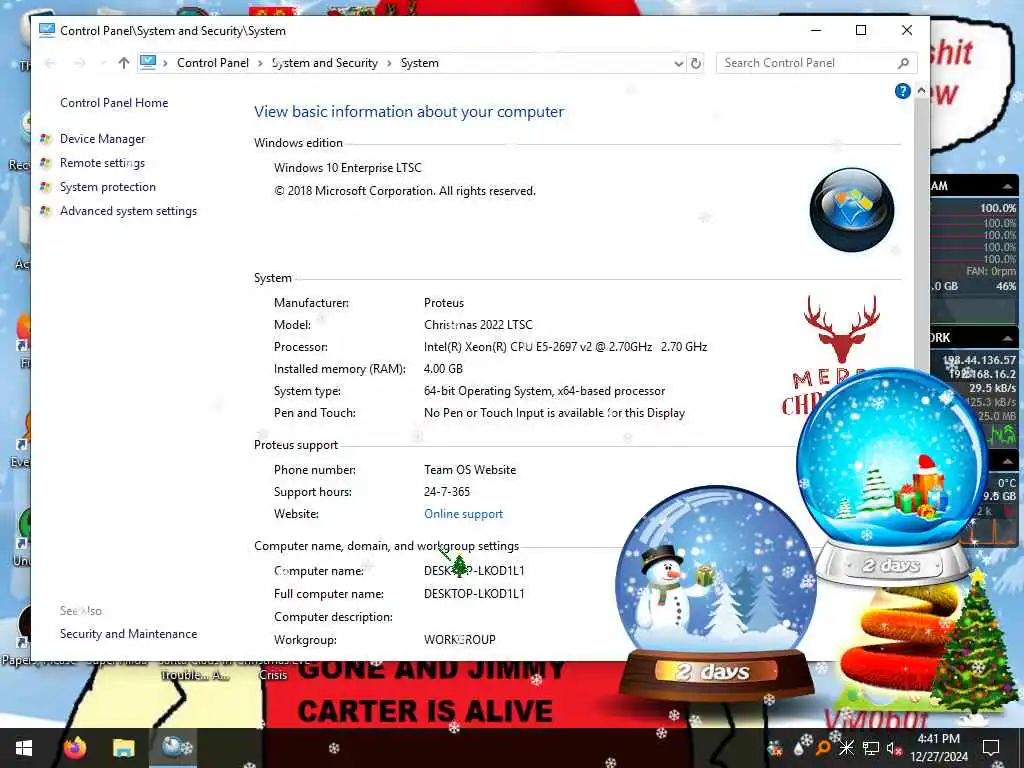This screenshot has height=768, width=1024.
Task: Expand the chevron after Control Panel breadcrumb
Action: click(260, 63)
